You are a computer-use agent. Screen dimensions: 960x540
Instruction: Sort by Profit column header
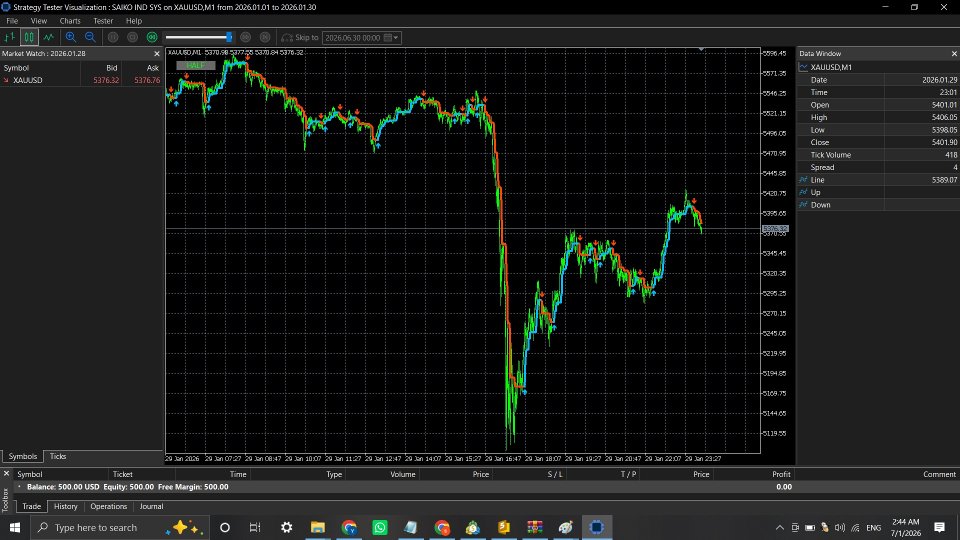point(781,474)
